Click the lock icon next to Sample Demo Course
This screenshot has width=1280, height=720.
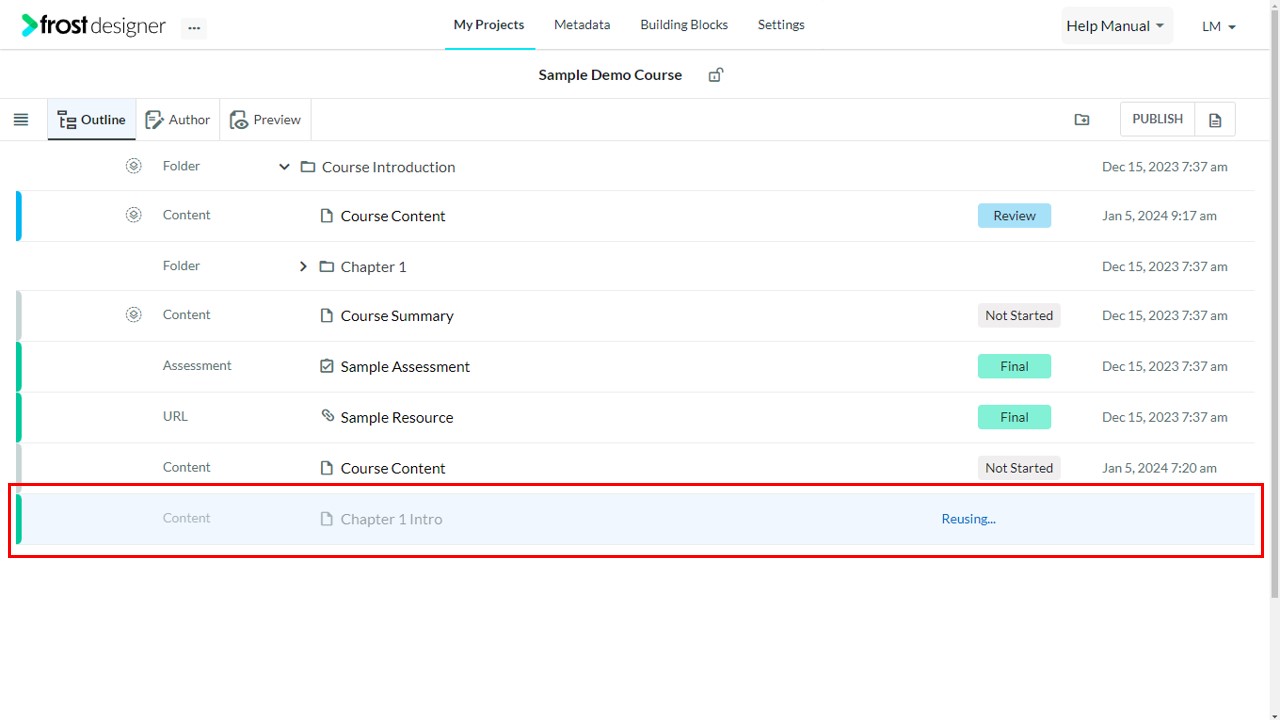[716, 75]
